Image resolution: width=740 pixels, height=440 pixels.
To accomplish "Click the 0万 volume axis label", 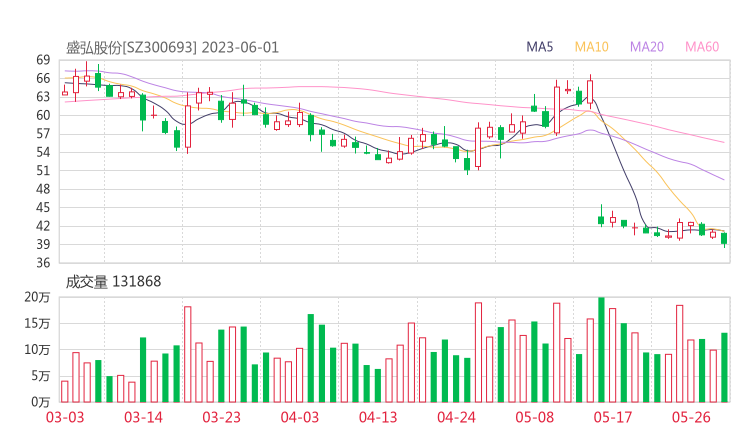I will [41, 402].
